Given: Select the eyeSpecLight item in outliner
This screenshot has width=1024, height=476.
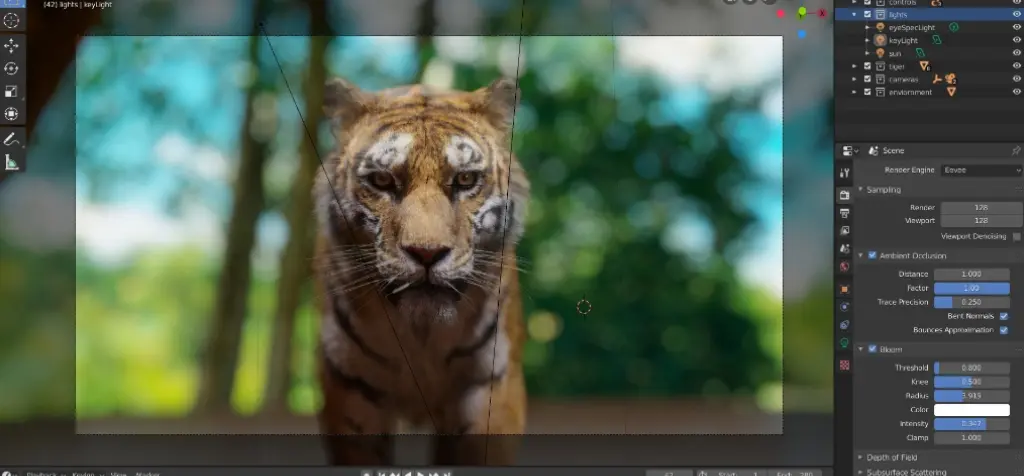Looking at the screenshot, I should (910, 28).
